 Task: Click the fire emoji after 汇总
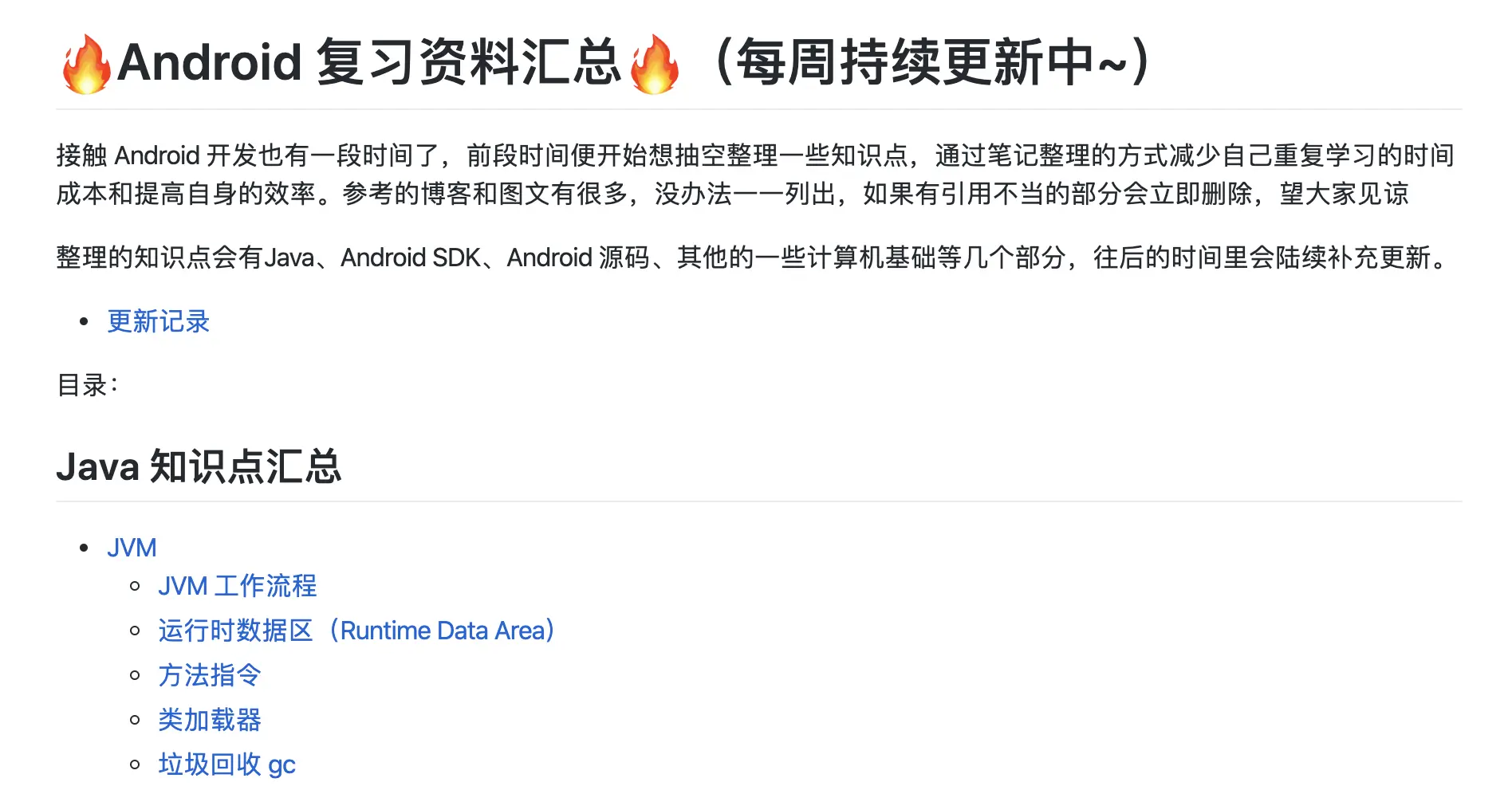654,64
